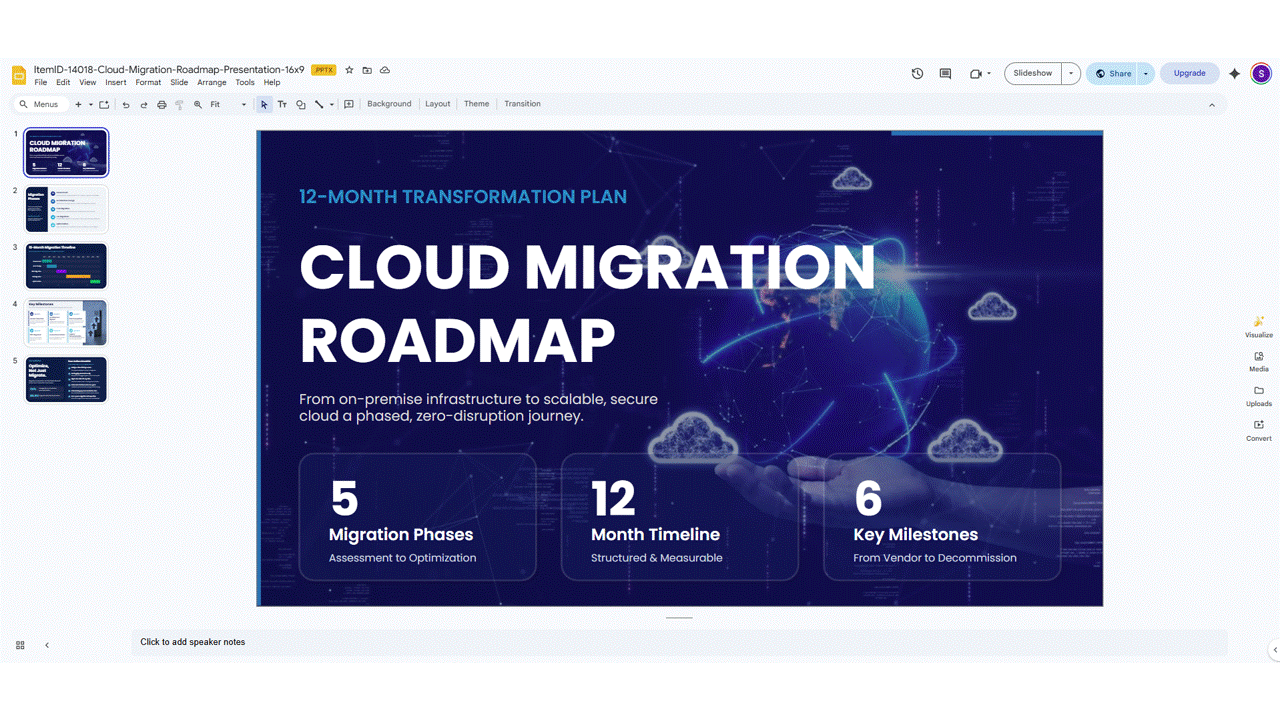The image size is (1280, 720).
Task: Start the Slideshow
Action: coord(1033,73)
